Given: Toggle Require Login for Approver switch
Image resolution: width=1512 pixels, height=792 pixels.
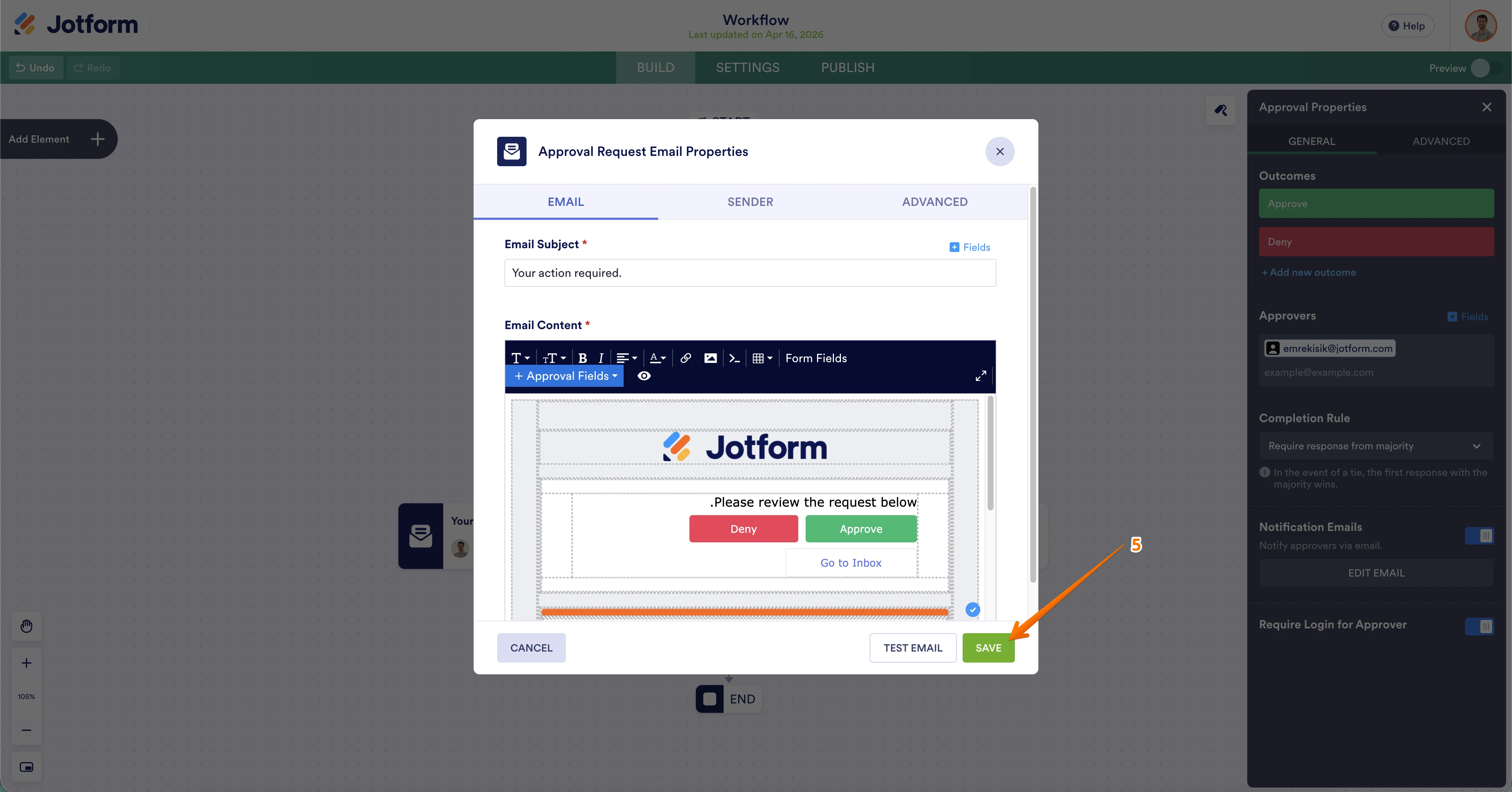Looking at the screenshot, I should (x=1479, y=627).
